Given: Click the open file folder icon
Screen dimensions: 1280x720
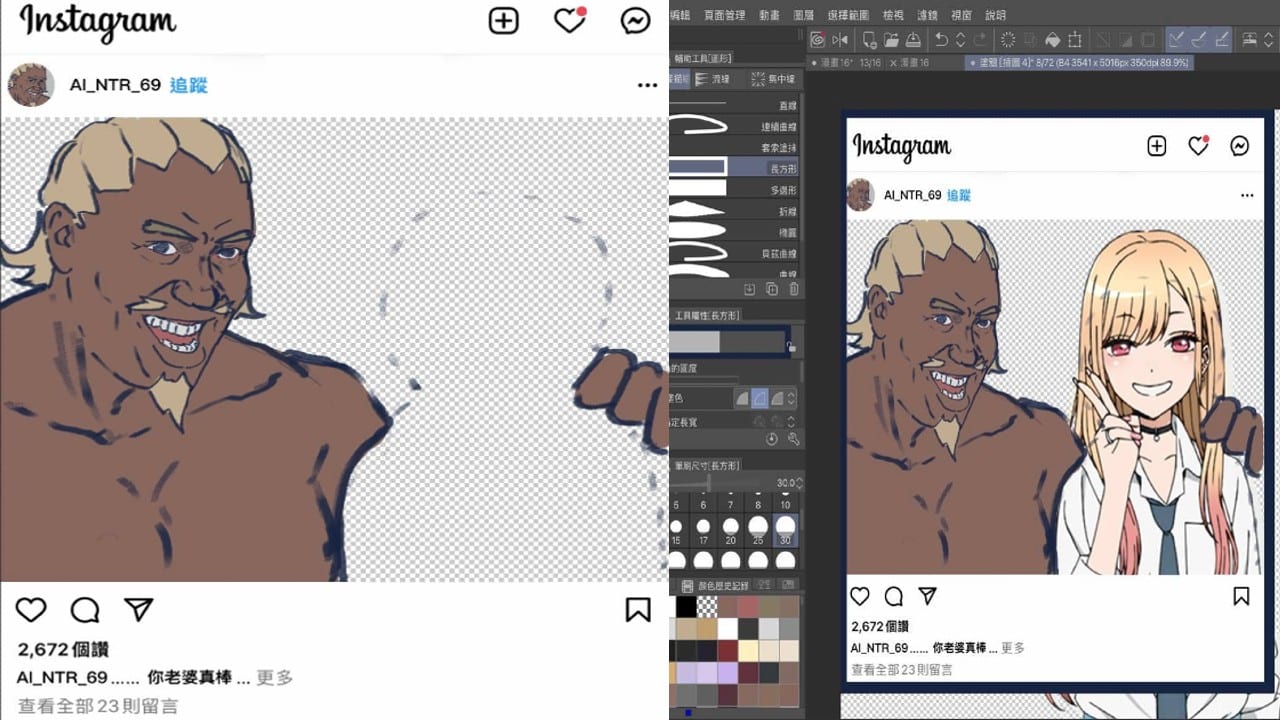Looking at the screenshot, I should point(891,40).
